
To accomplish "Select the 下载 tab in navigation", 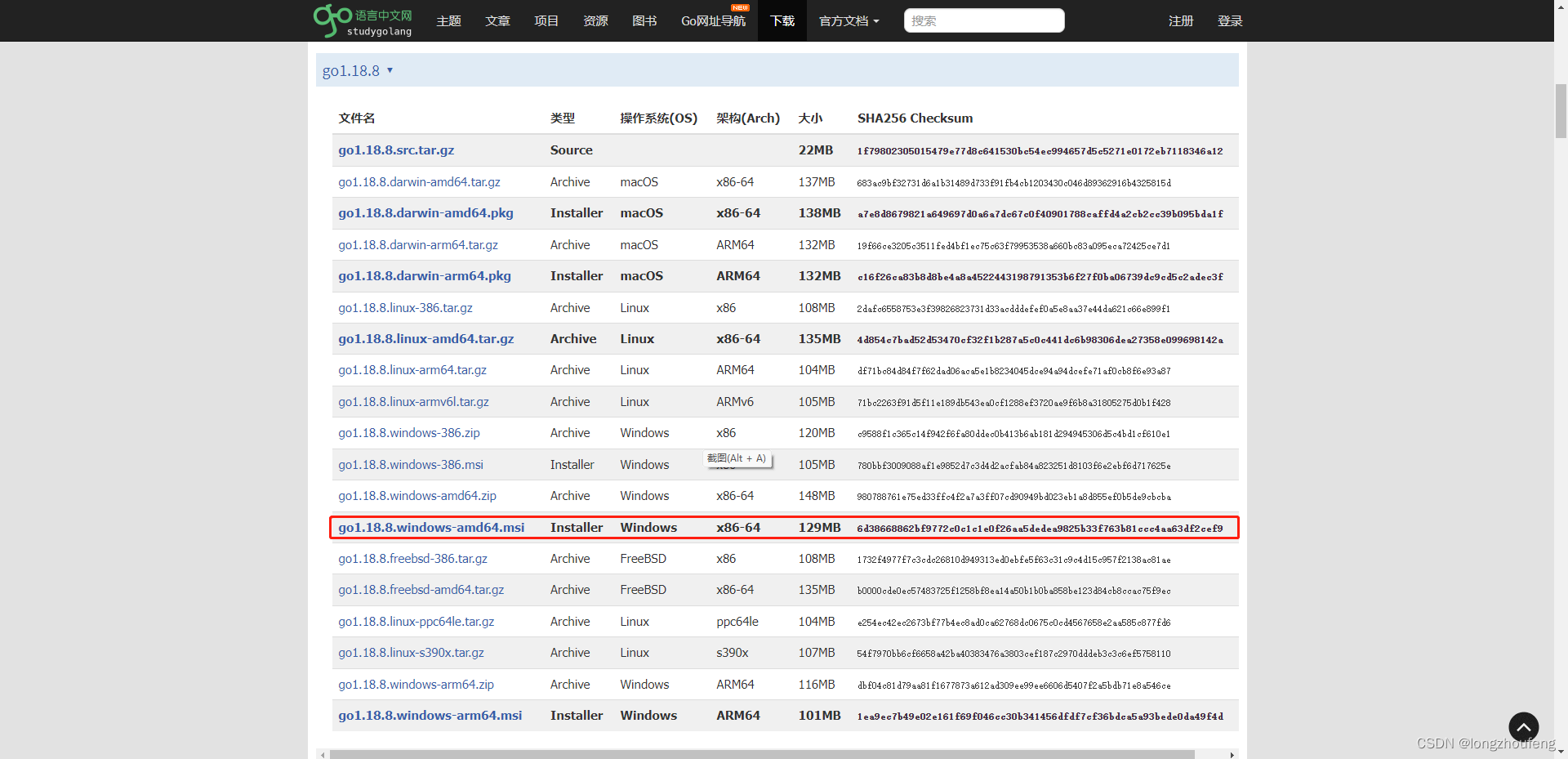I will 782,20.
